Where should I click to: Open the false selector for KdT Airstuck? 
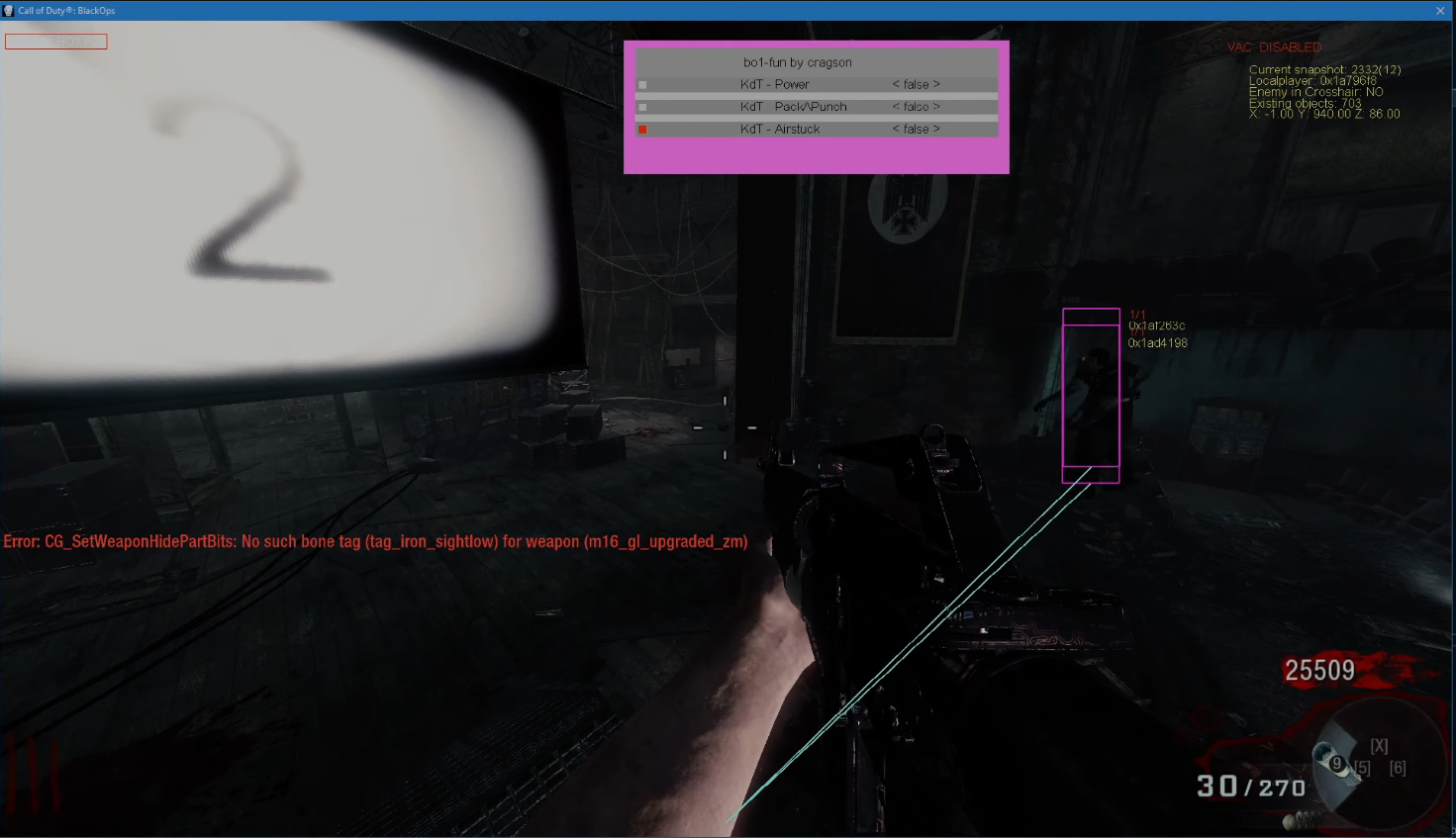(x=915, y=129)
